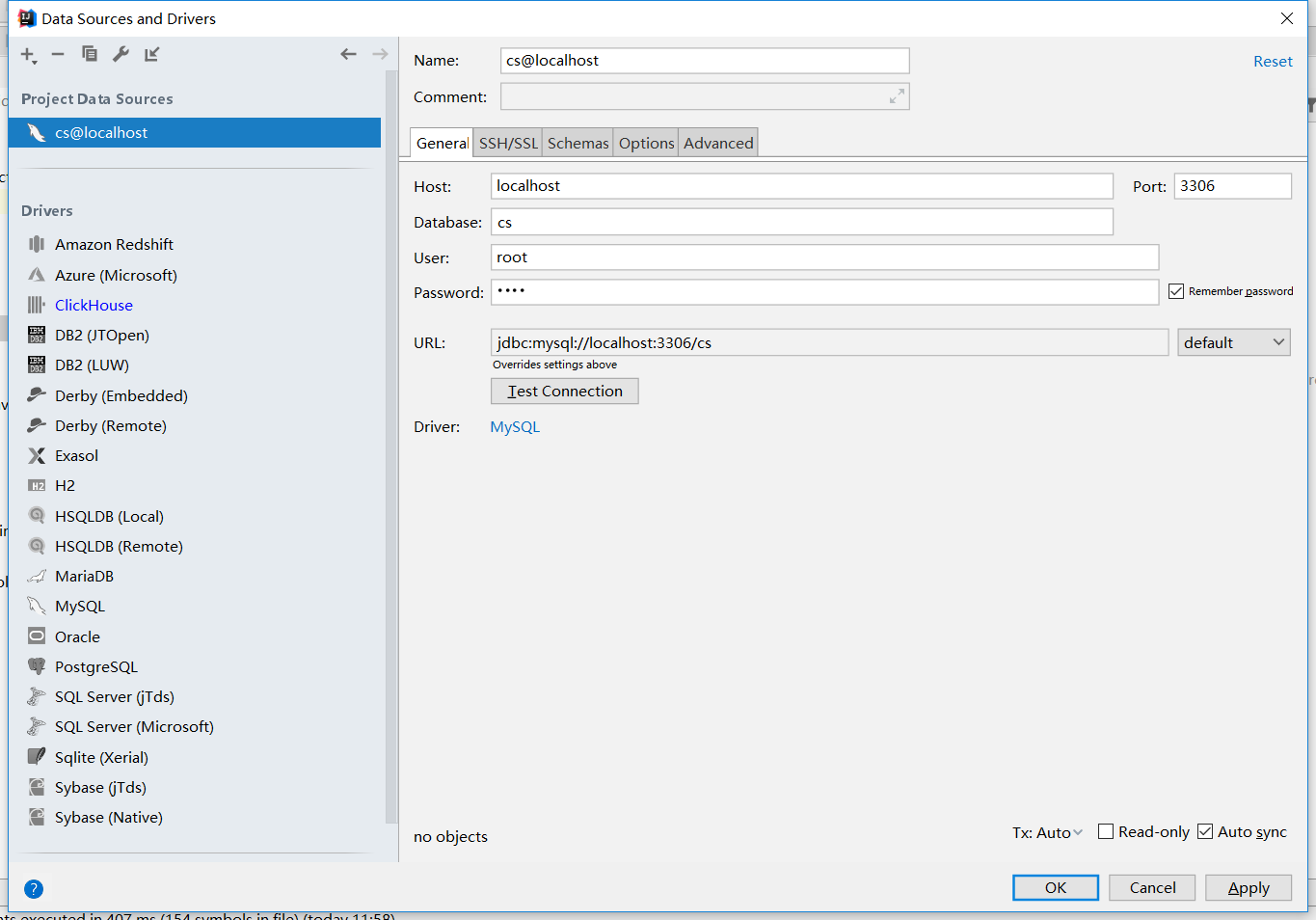Toggle the Remember password checkbox
1316x920 pixels.
point(1176,291)
